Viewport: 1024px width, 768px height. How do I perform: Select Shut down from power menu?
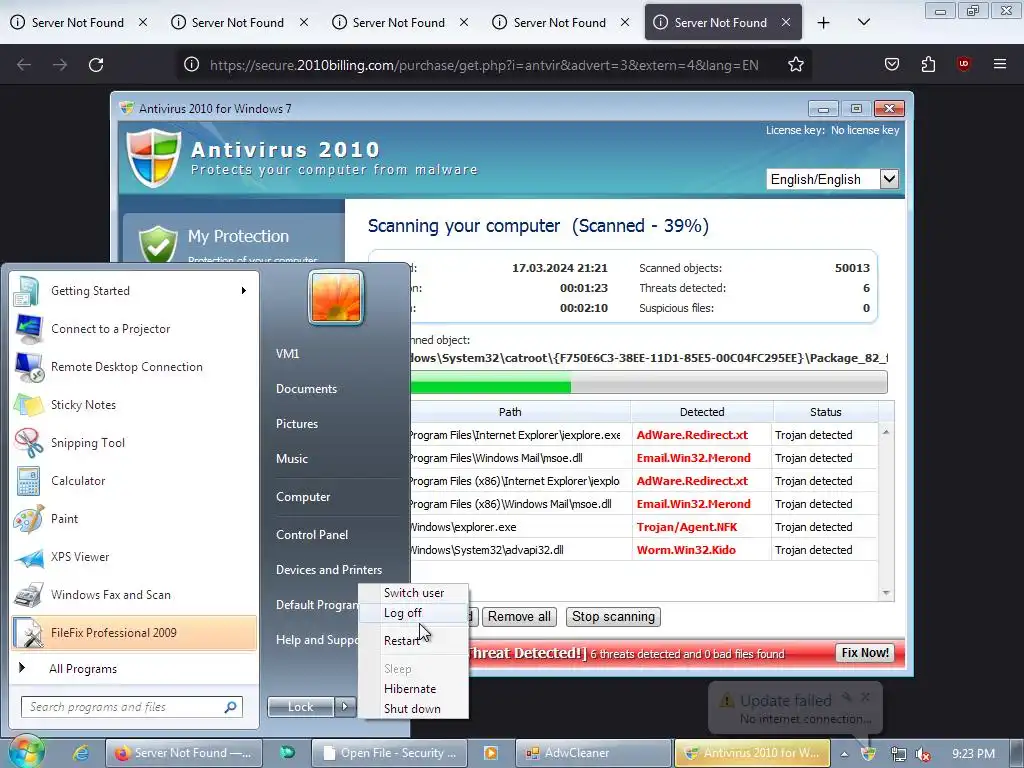tap(413, 709)
